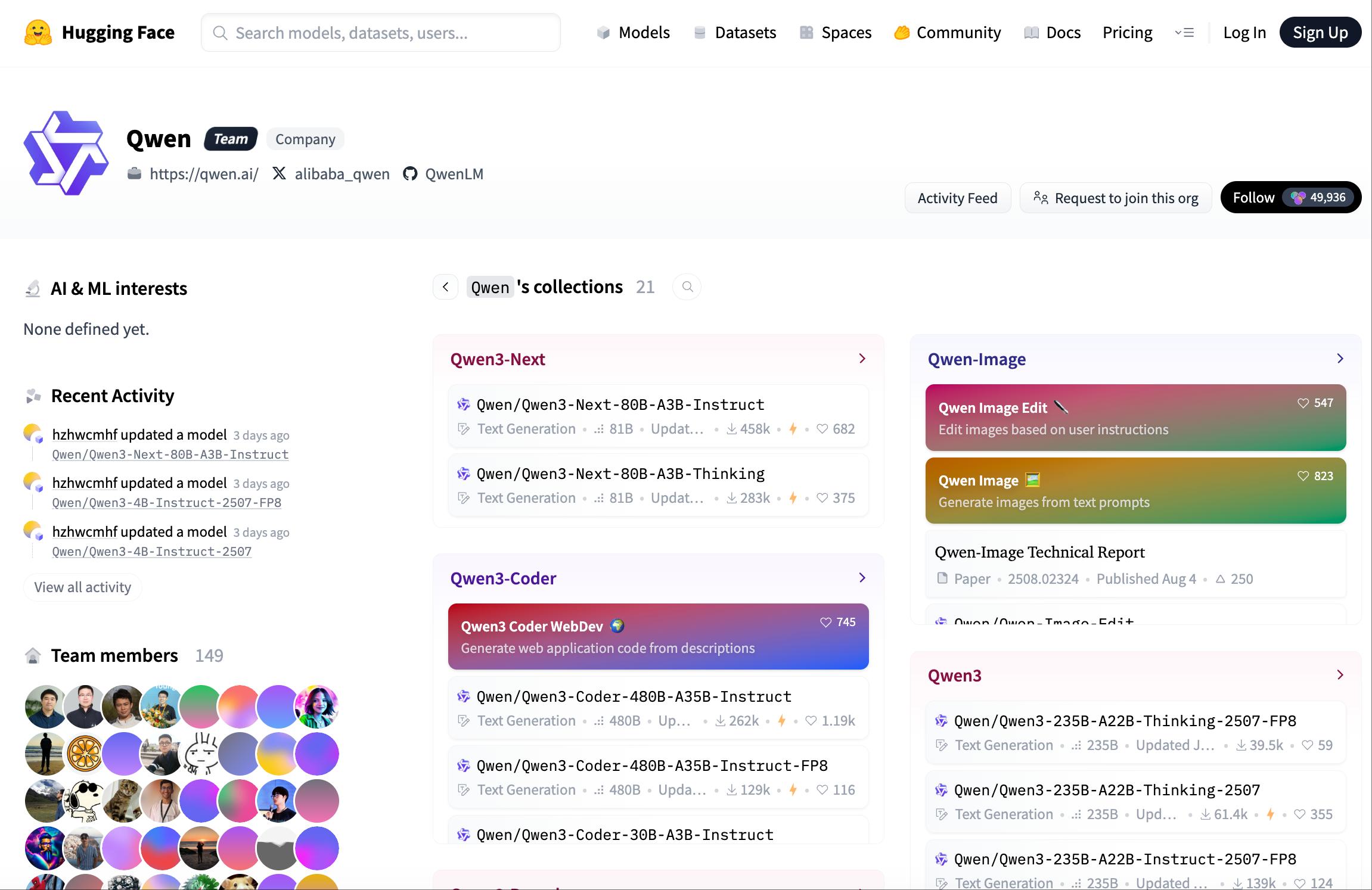Open the navigation more-options dropdown
Viewport: 1372px width, 890px height.
(x=1184, y=33)
